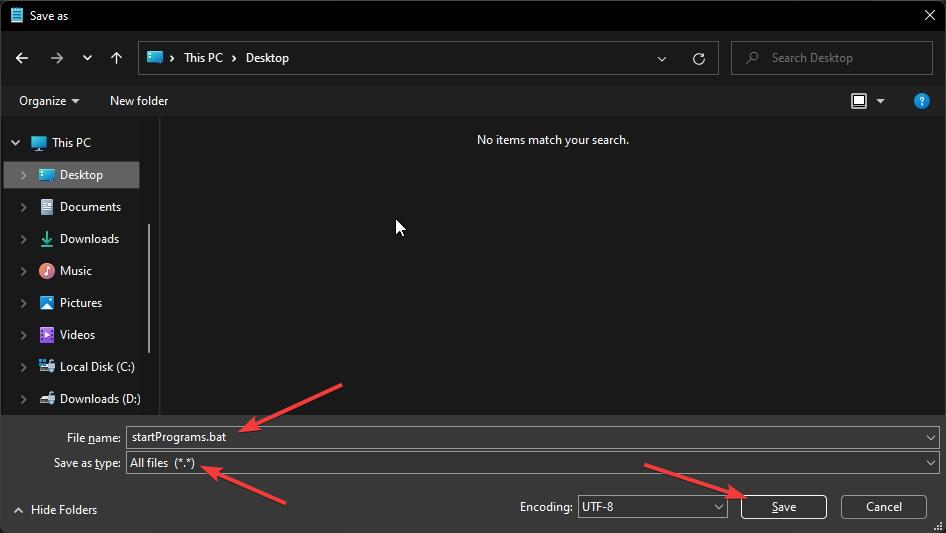Click the Back navigation arrow
Viewport: 946px width, 533px height.
[x=22, y=58]
